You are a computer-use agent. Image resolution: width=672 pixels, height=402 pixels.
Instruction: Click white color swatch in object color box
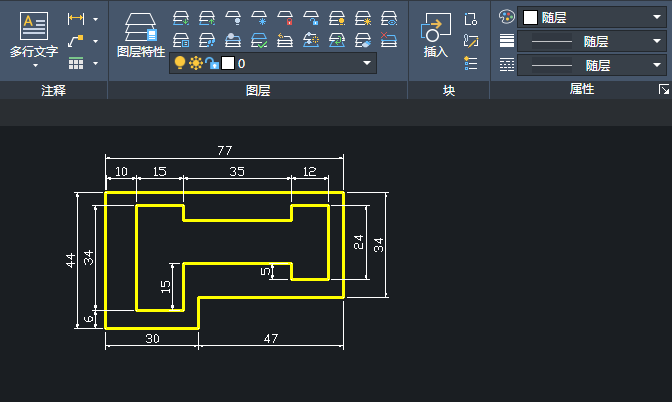pos(531,18)
